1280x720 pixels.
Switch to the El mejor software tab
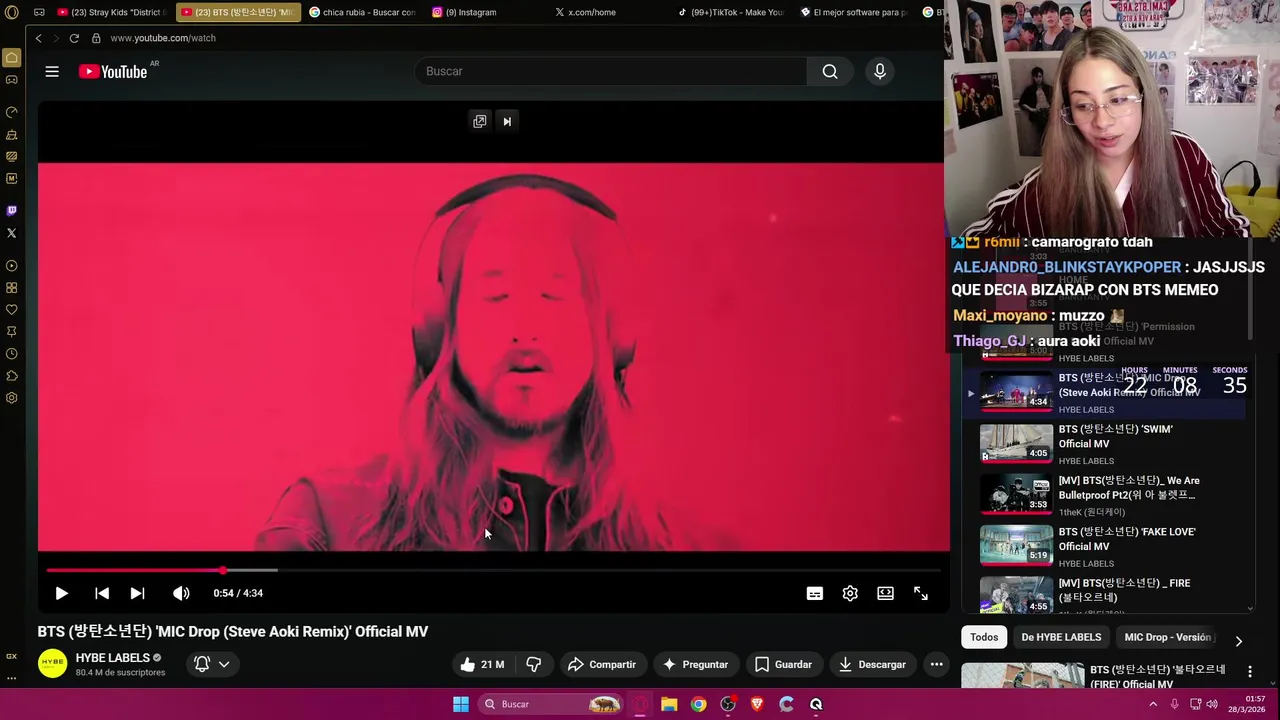[855, 12]
